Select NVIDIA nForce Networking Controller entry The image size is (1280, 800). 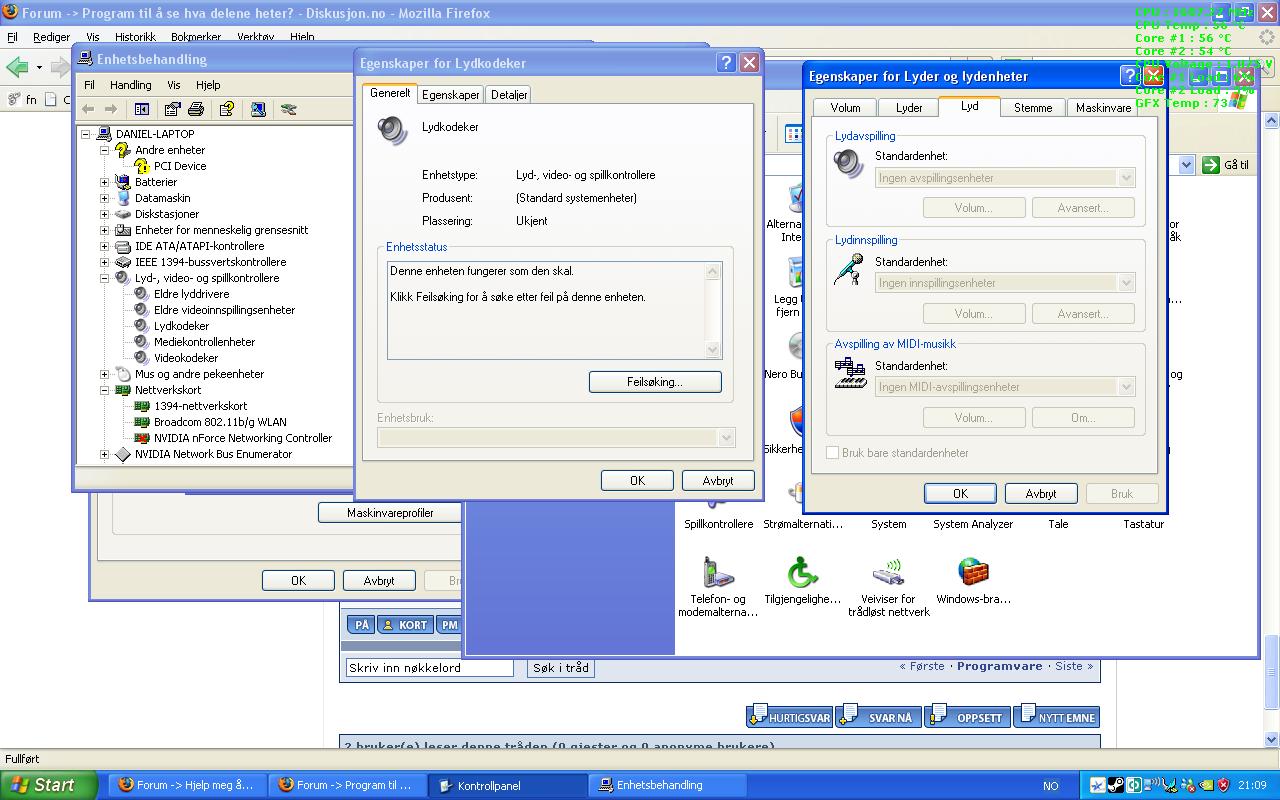[242, 438]
